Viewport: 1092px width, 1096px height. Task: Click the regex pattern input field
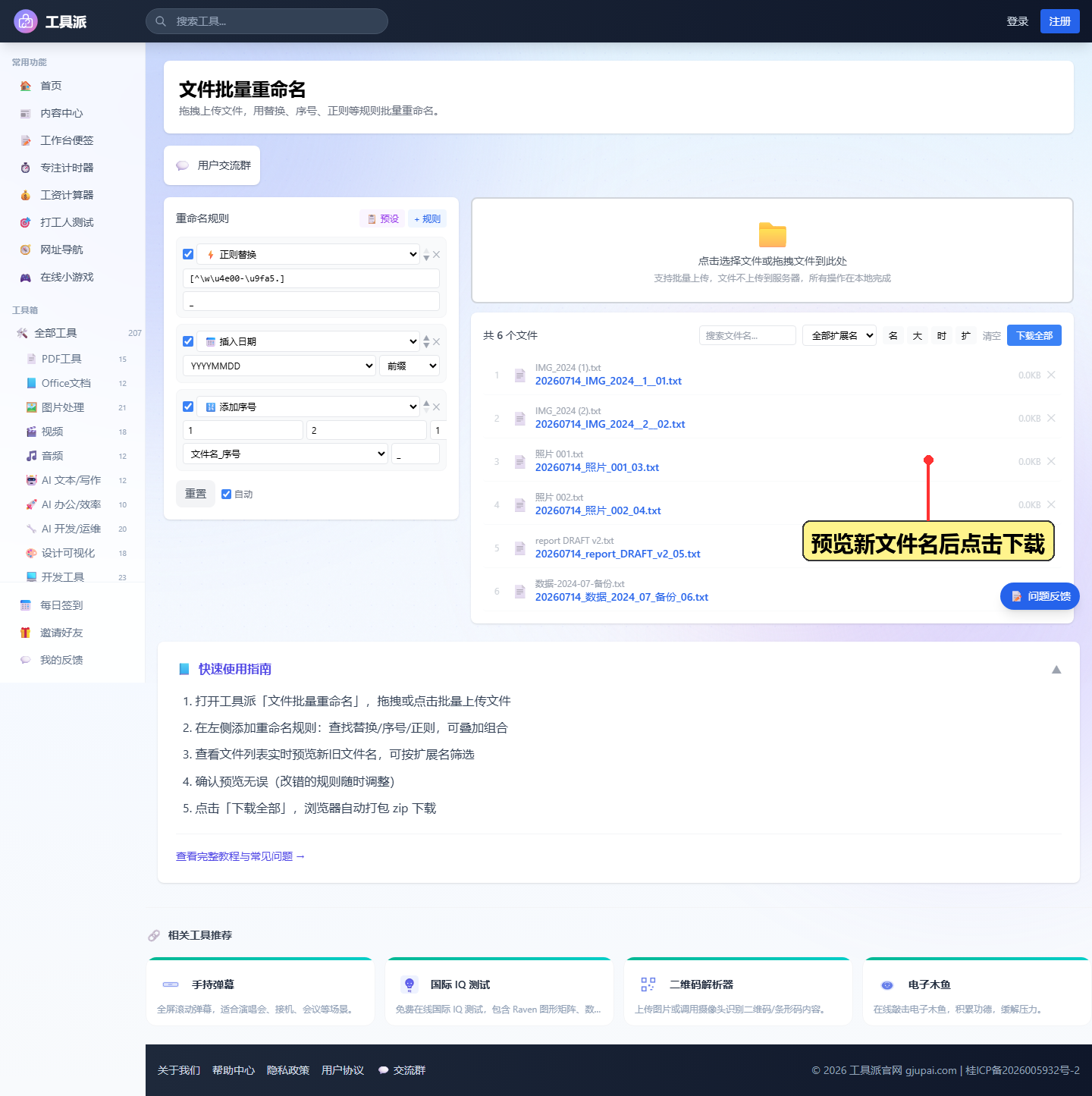[x=311, y=278]
